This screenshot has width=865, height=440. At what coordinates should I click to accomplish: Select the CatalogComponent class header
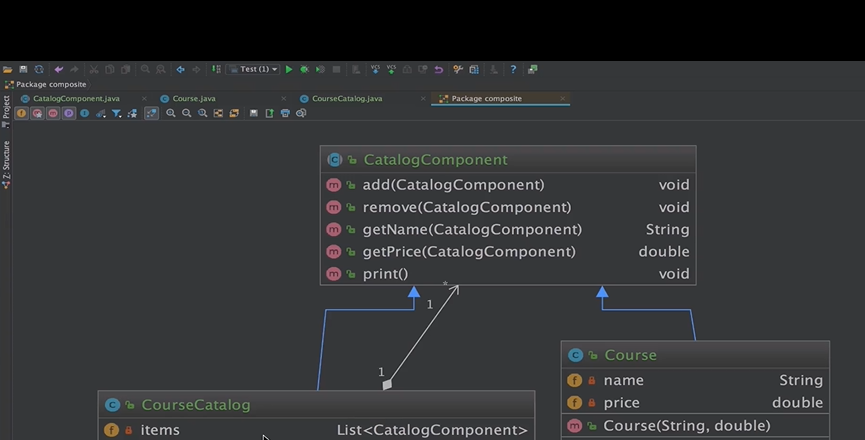[508, 160]
